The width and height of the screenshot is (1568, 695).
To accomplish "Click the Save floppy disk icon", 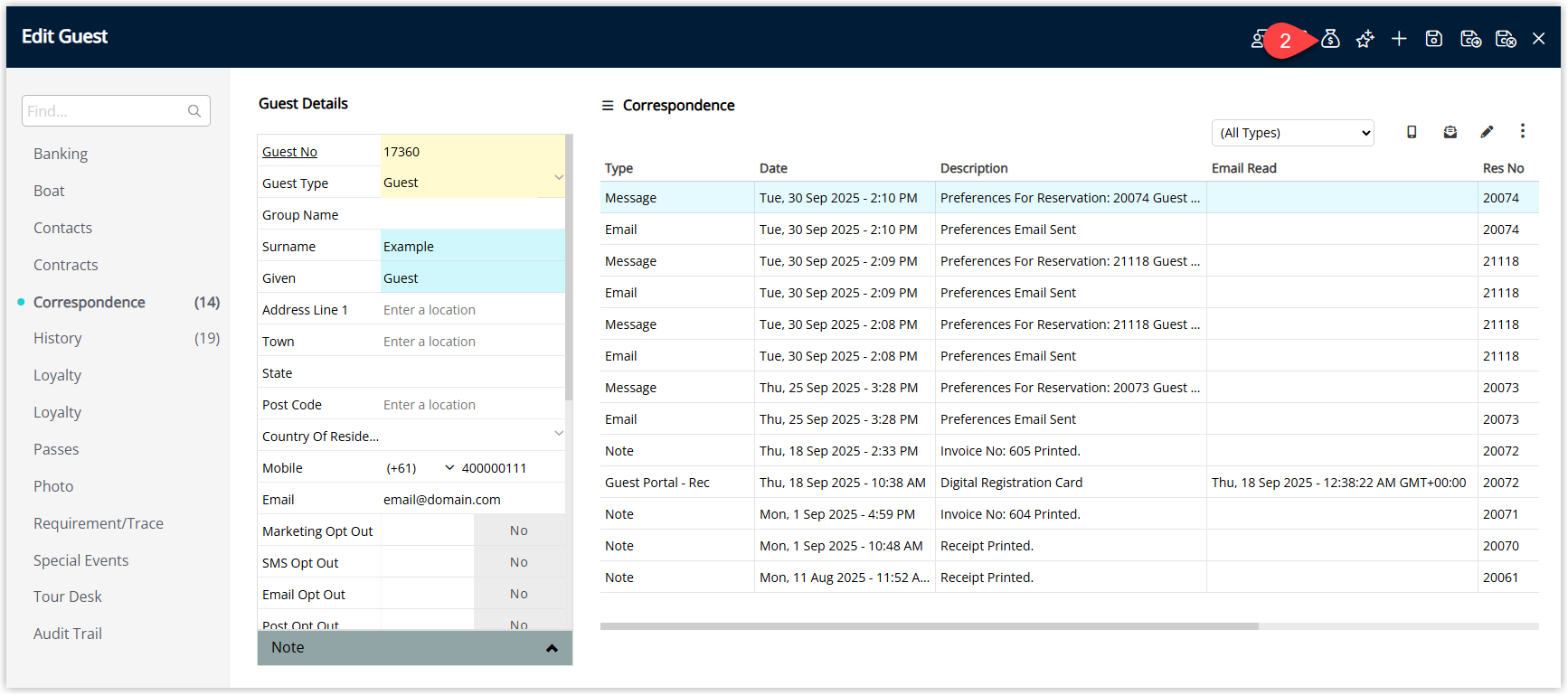I will point(1434,39).
